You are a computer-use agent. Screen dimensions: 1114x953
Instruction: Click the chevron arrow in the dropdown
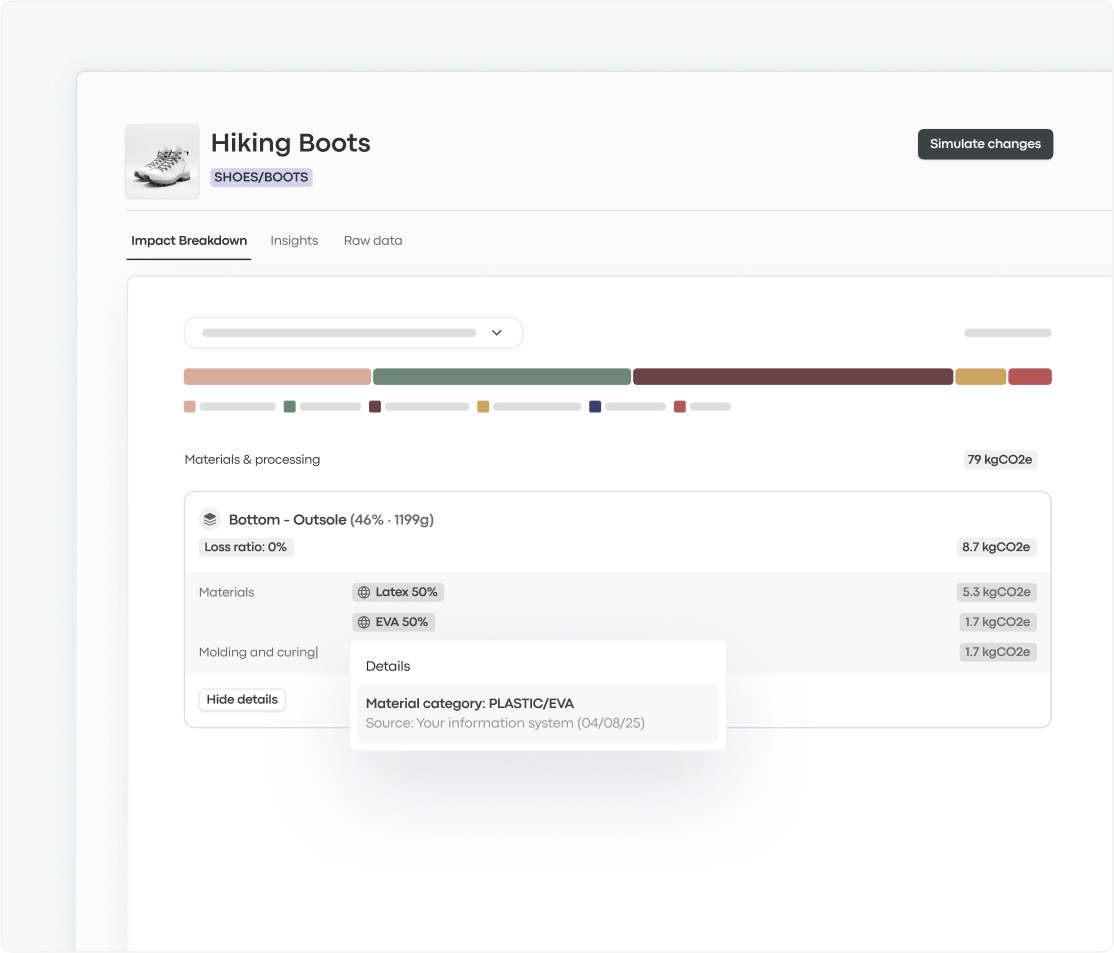[x=496, y=333]
